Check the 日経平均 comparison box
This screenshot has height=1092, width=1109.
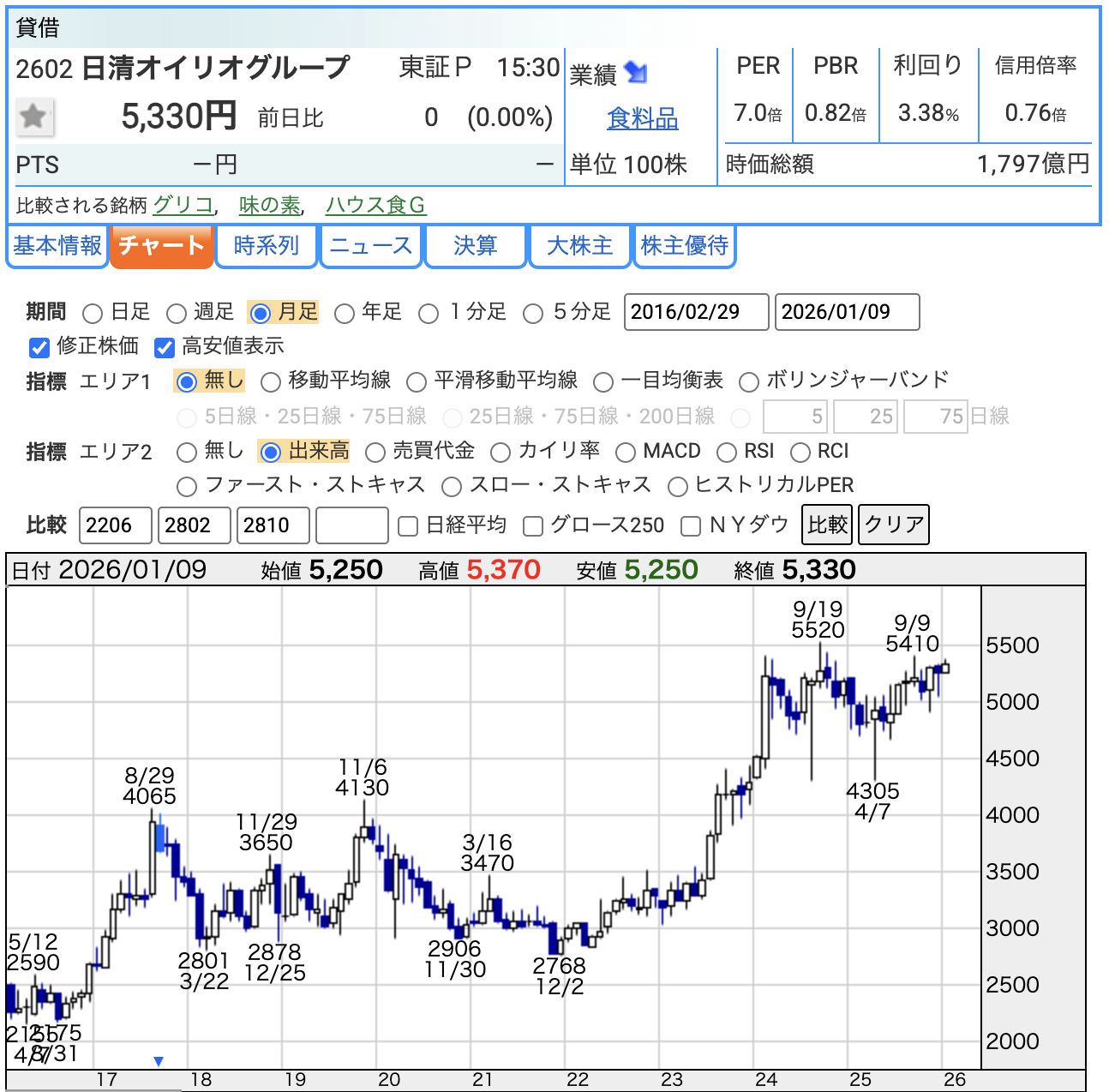pos(409,525)
